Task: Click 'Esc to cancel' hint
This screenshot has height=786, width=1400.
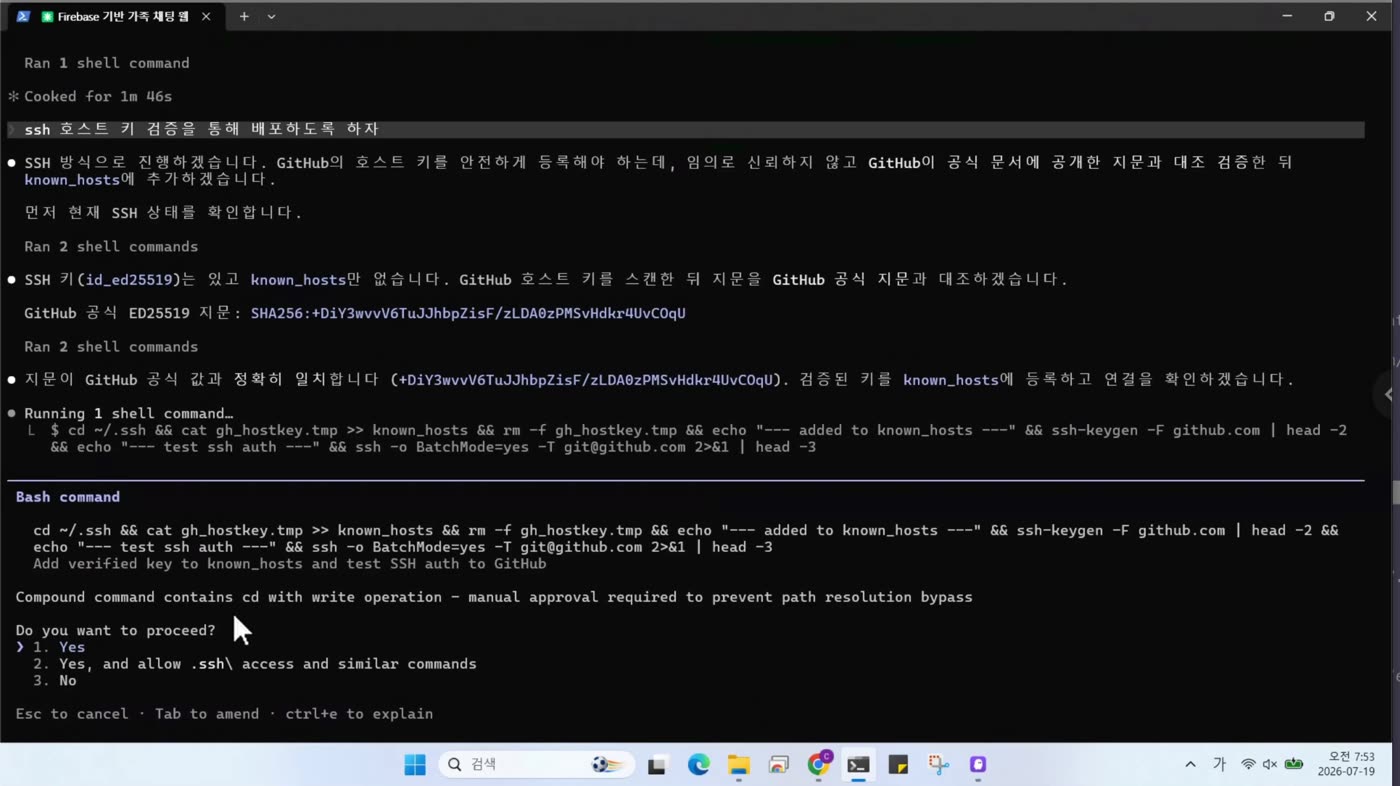Action: click(72, 714)
